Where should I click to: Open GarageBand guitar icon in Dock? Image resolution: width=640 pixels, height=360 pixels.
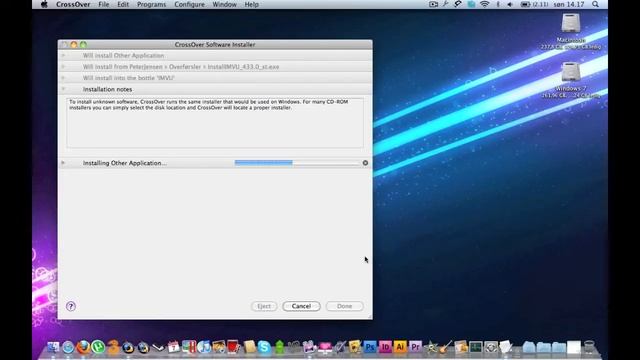tap(446, 347)
